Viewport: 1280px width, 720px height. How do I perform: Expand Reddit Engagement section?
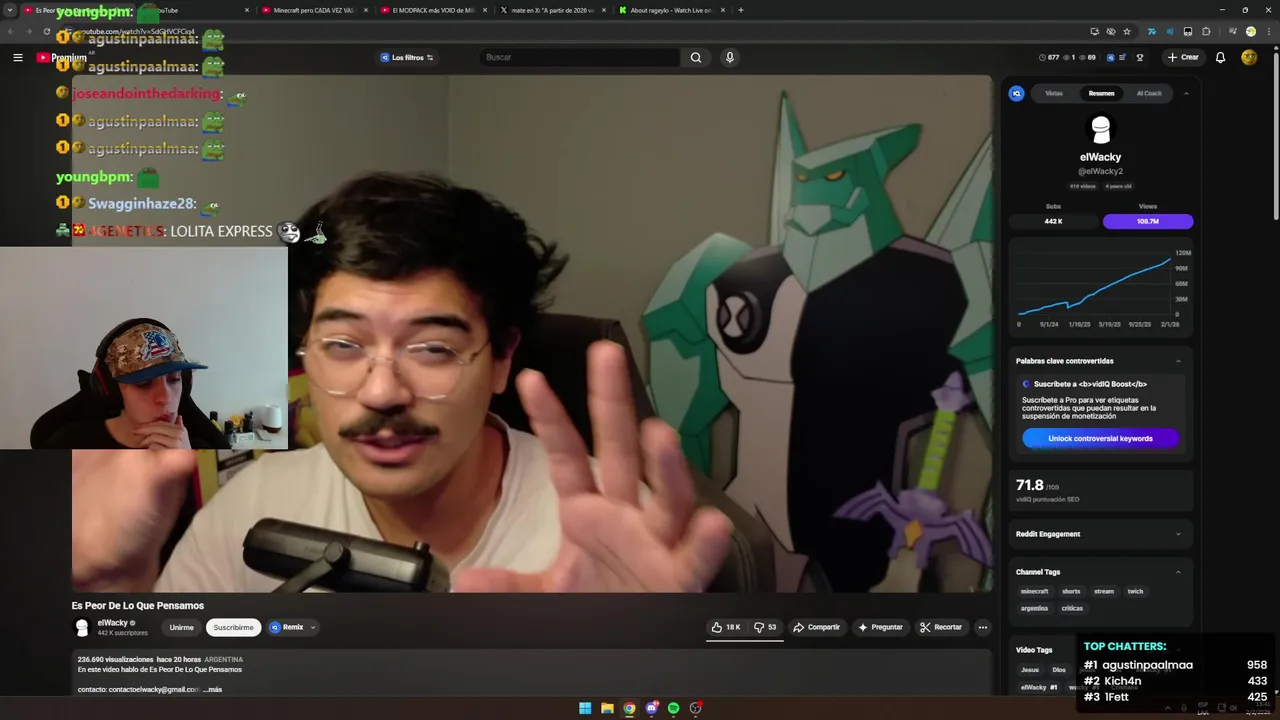tap(1178, 534)
